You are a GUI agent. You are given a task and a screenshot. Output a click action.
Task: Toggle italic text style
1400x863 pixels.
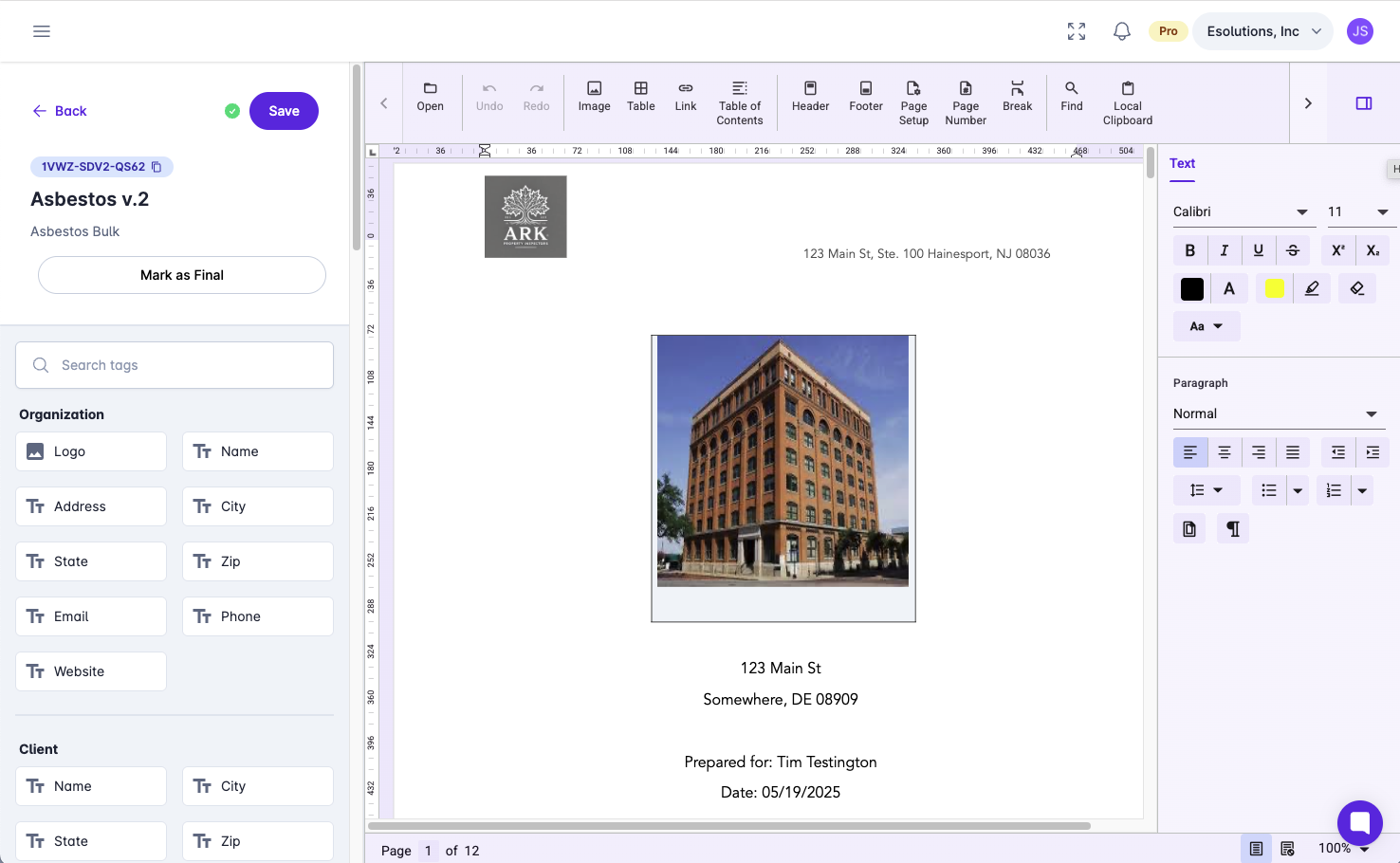tap(1224, 250)
